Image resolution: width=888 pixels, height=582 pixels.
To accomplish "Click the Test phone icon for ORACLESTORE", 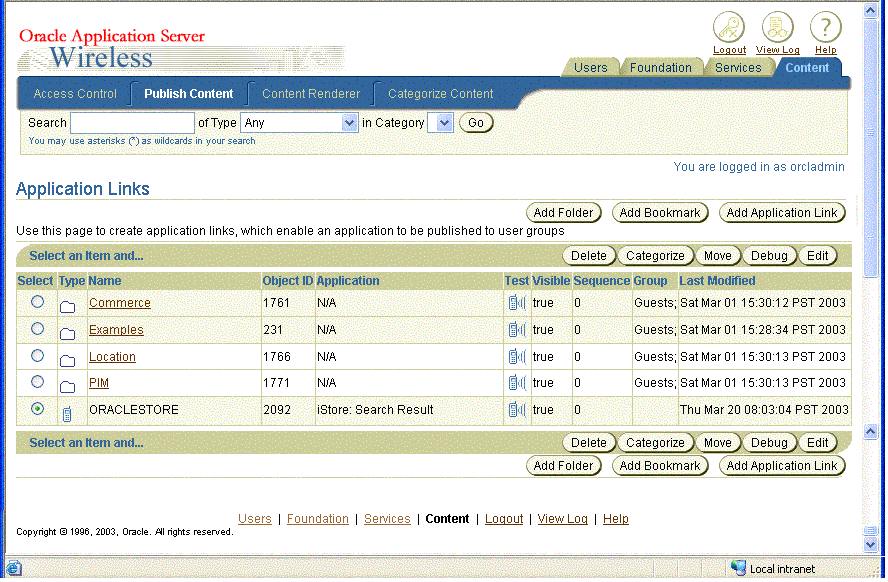I will [x=516, y=409].
